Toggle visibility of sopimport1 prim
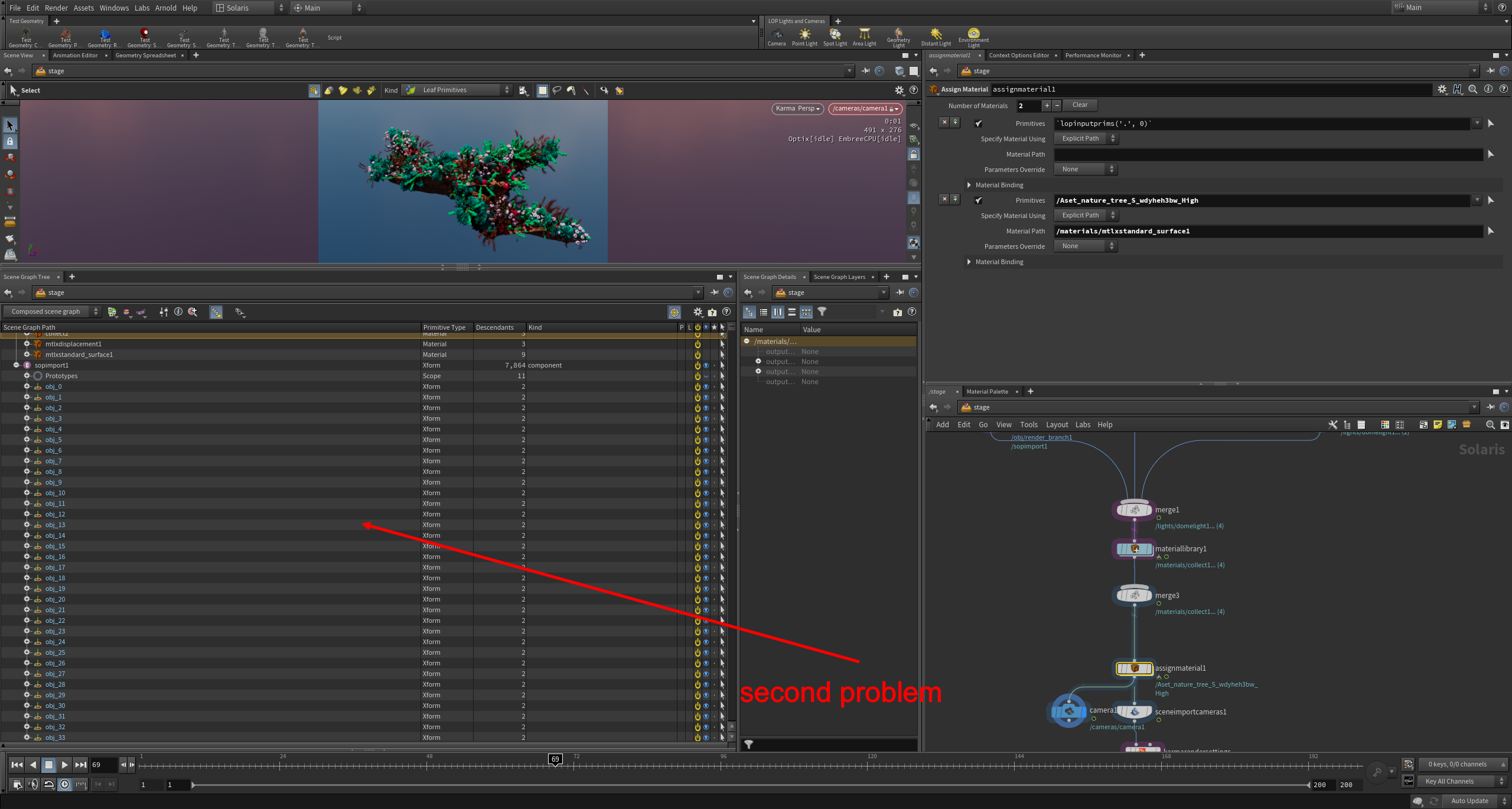 pyautogui.click(x=706, y=365)
